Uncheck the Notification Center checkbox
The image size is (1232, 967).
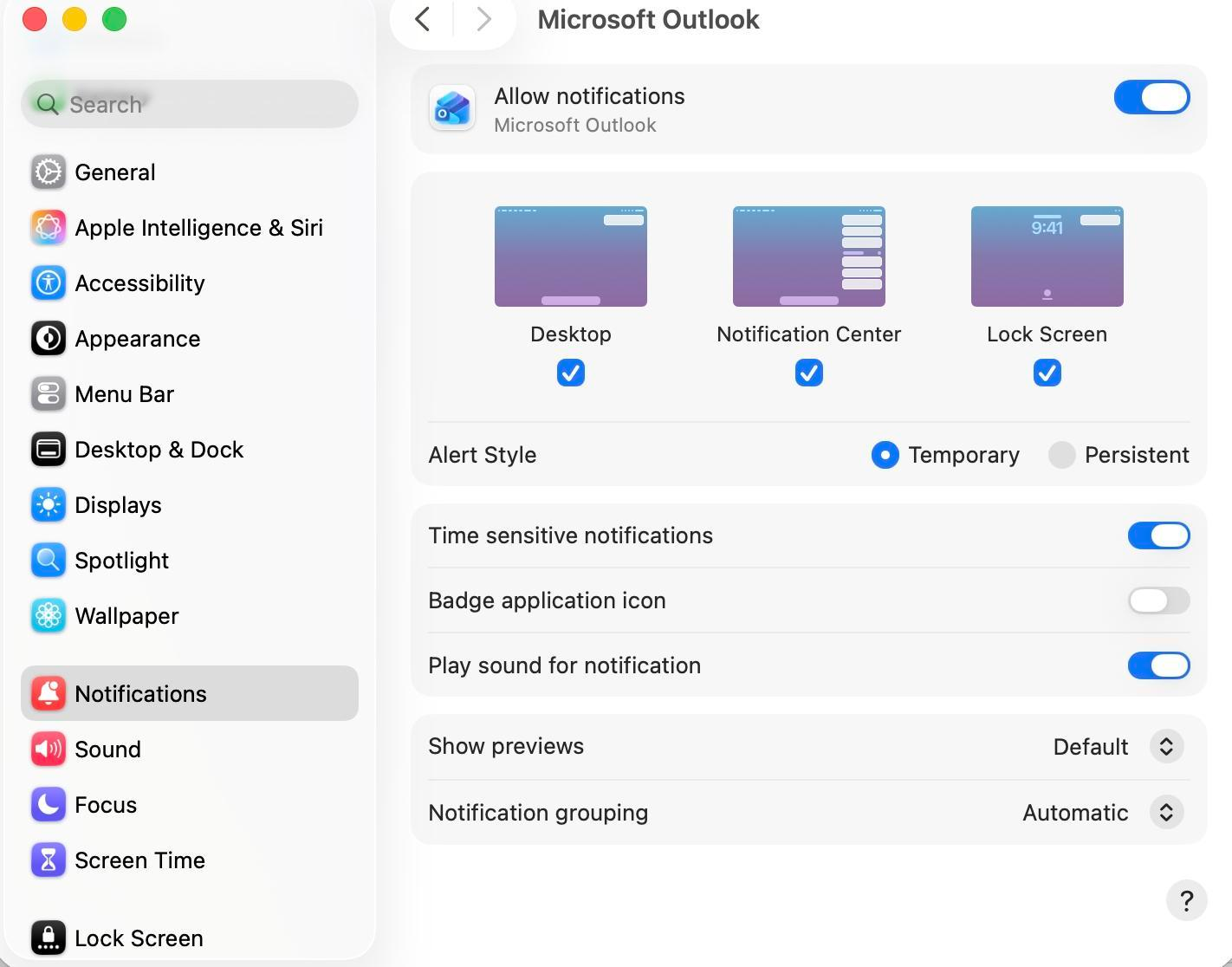809,373
